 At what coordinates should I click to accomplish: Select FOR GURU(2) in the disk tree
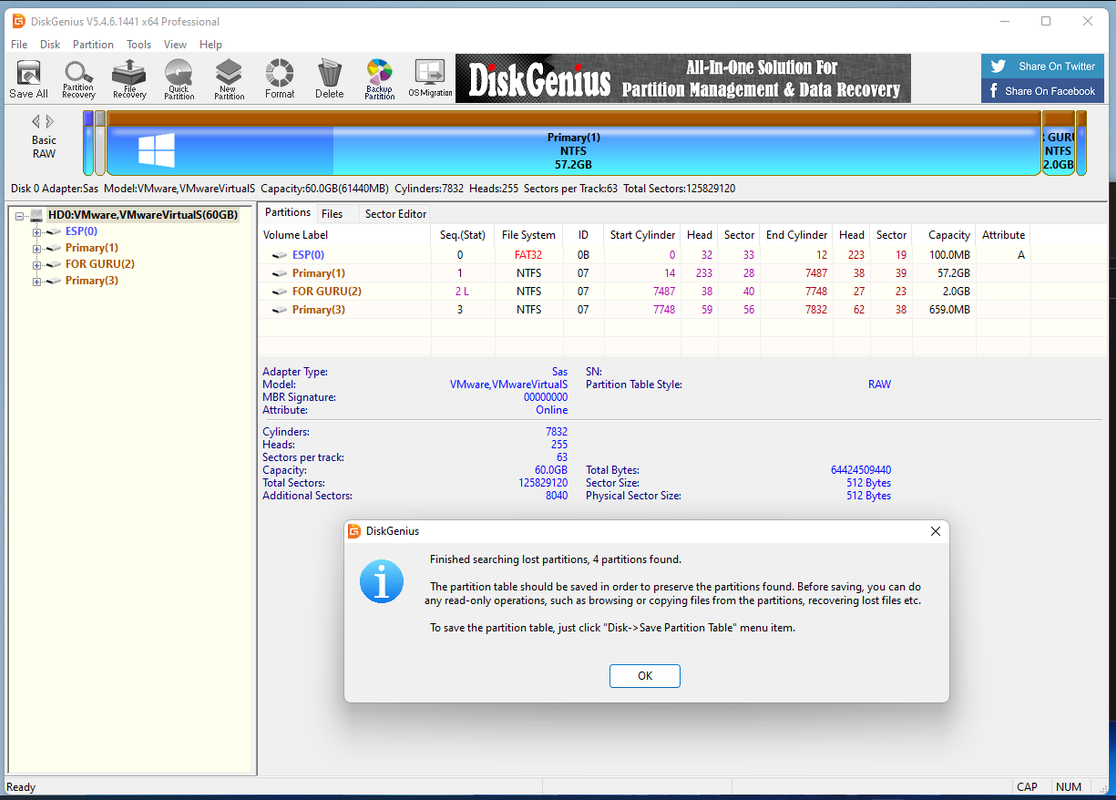coord(100,264)
